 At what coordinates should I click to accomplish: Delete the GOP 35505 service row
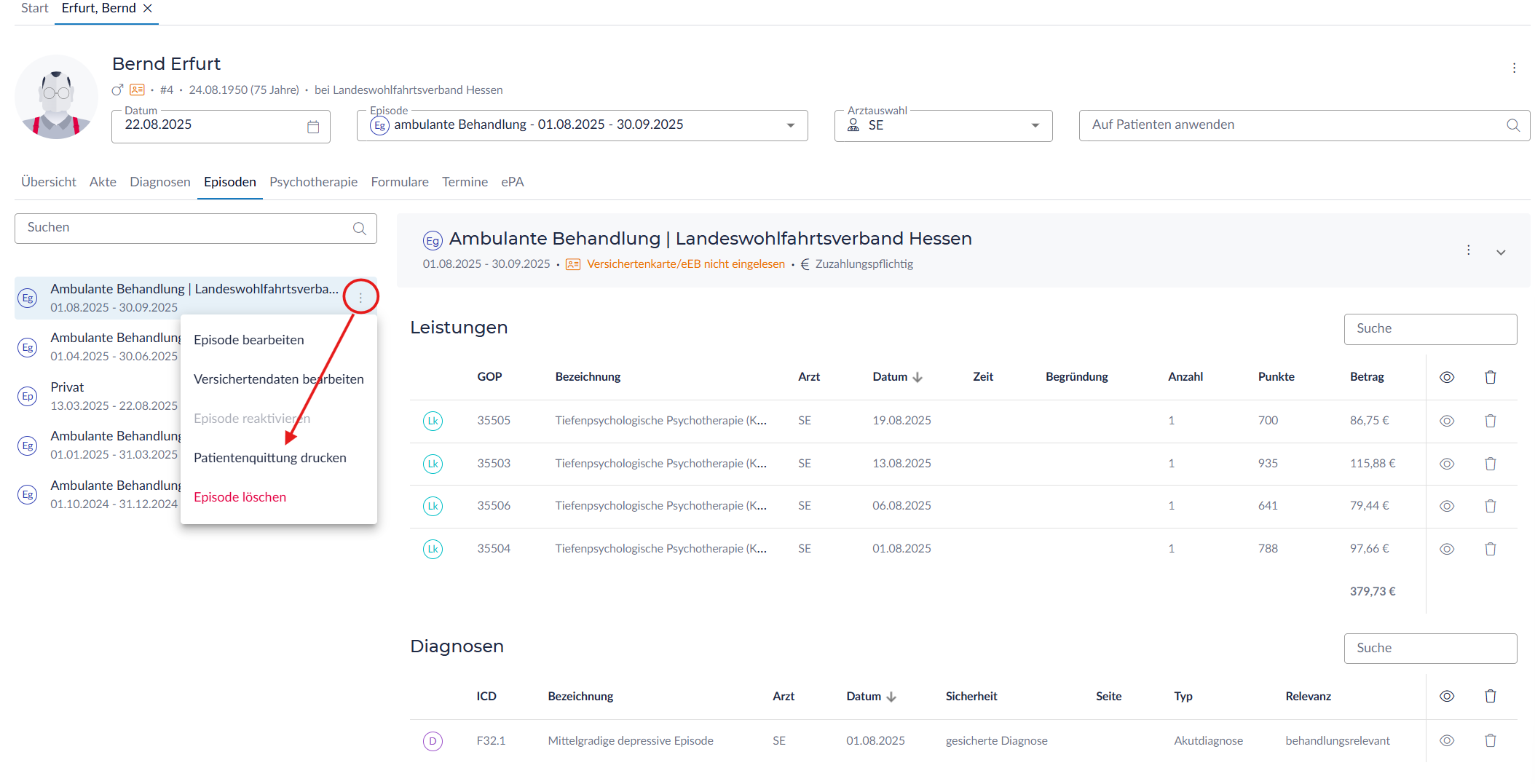click(x=1490, y=421)
